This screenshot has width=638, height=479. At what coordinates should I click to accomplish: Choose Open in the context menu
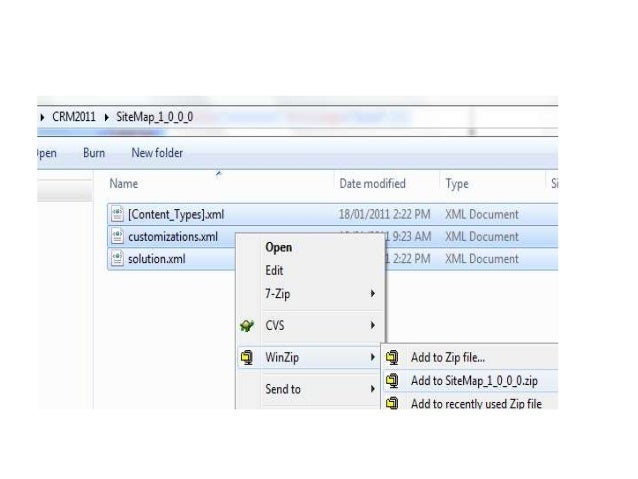click(278, 247)
